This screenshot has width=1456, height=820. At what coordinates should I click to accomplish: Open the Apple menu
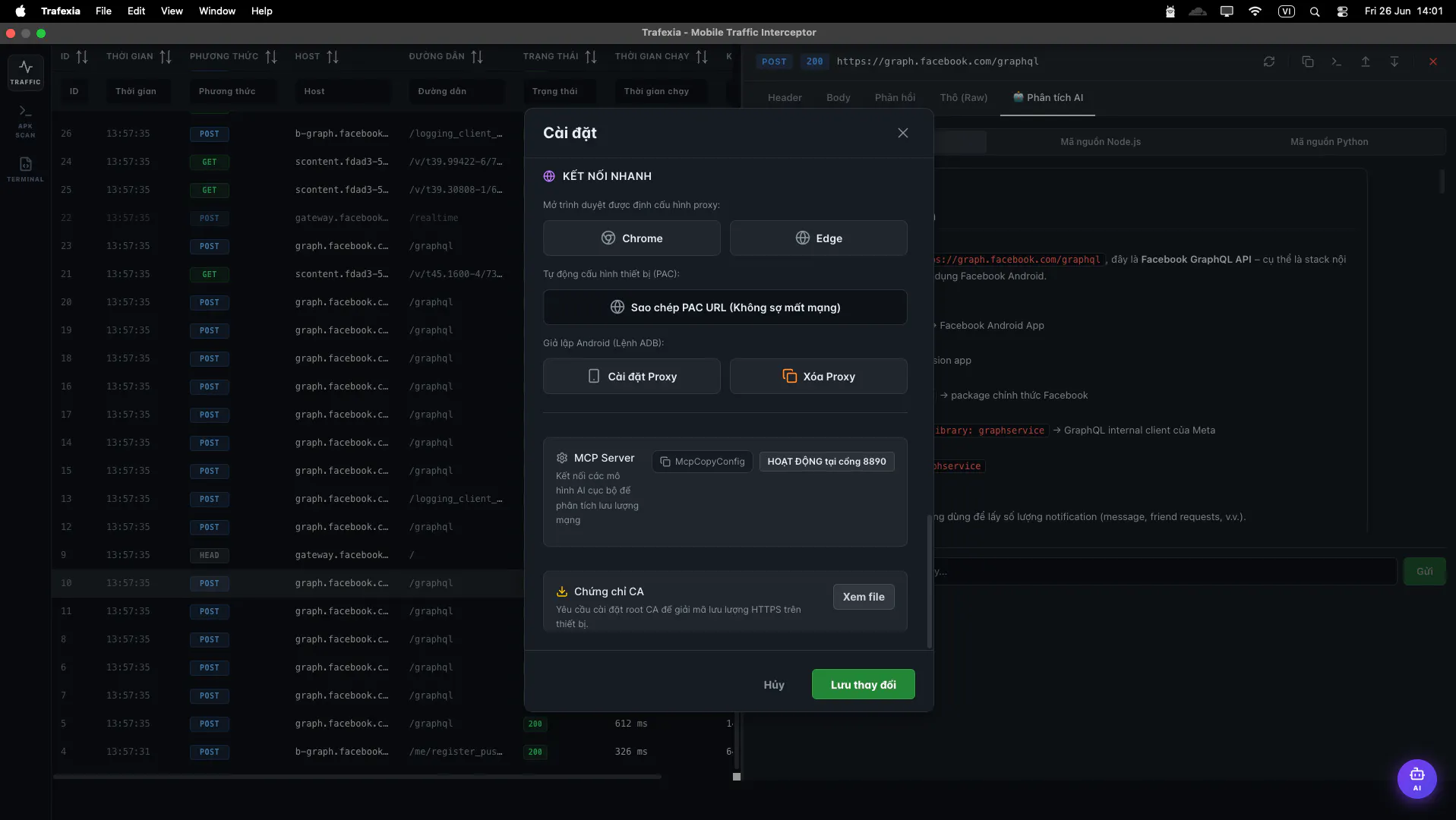pos(21,11)
